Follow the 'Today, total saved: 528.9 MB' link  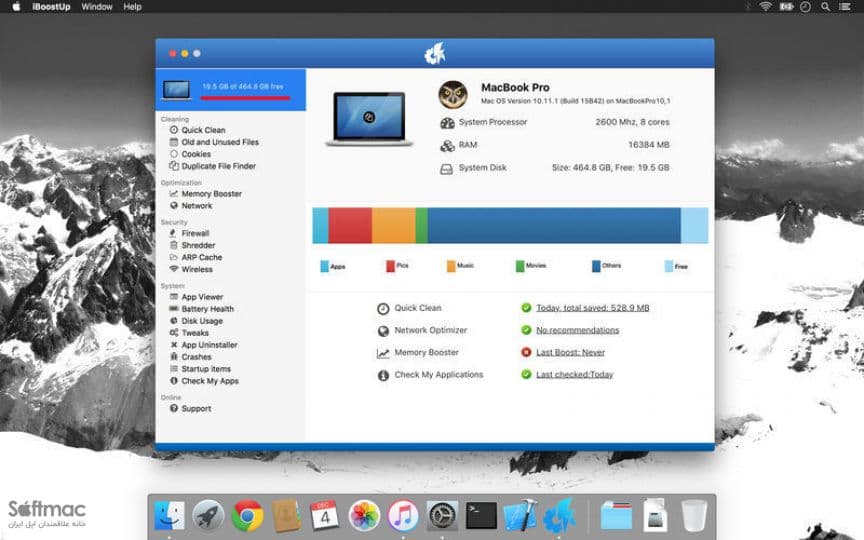coord(592,307)
